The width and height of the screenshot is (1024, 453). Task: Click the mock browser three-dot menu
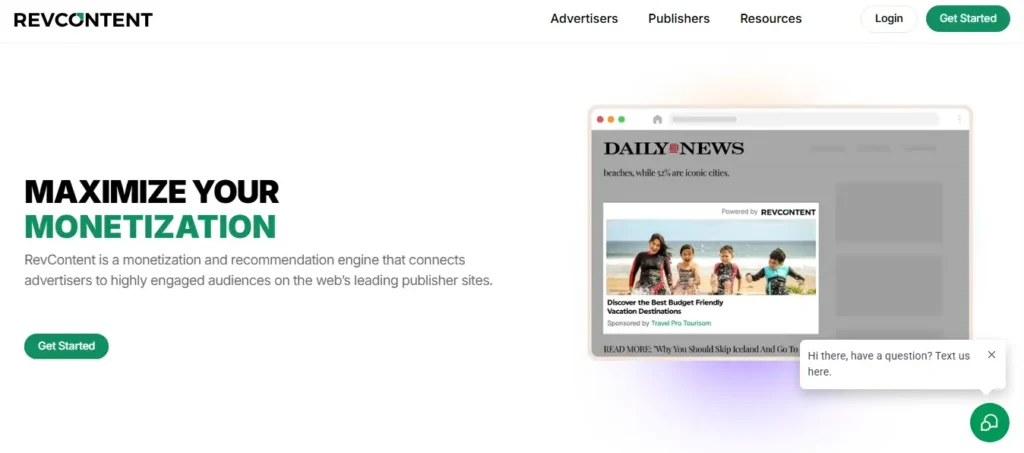[x=959, y=119]
